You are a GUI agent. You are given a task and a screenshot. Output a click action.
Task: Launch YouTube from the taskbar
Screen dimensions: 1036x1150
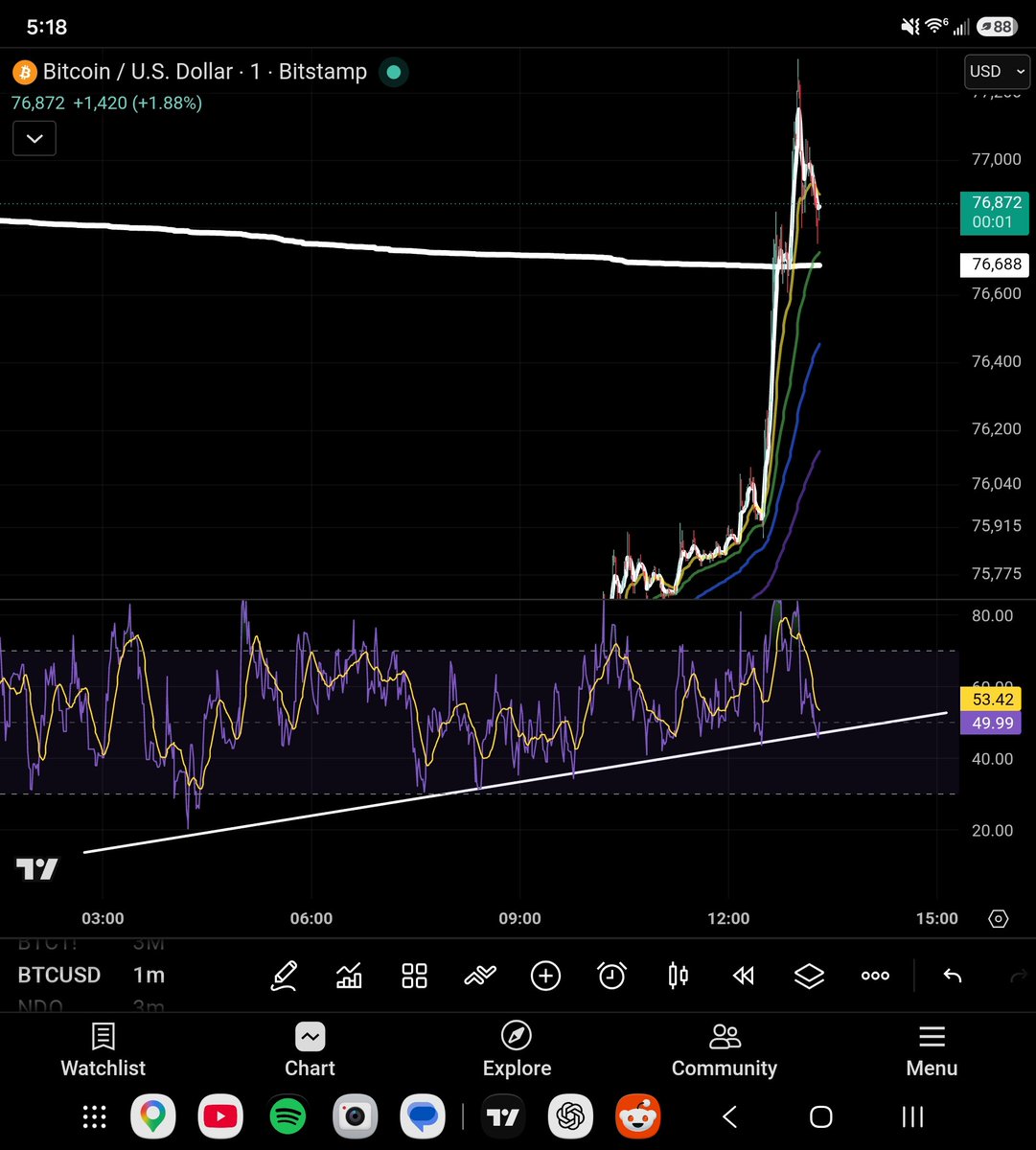click(220, 1116)
